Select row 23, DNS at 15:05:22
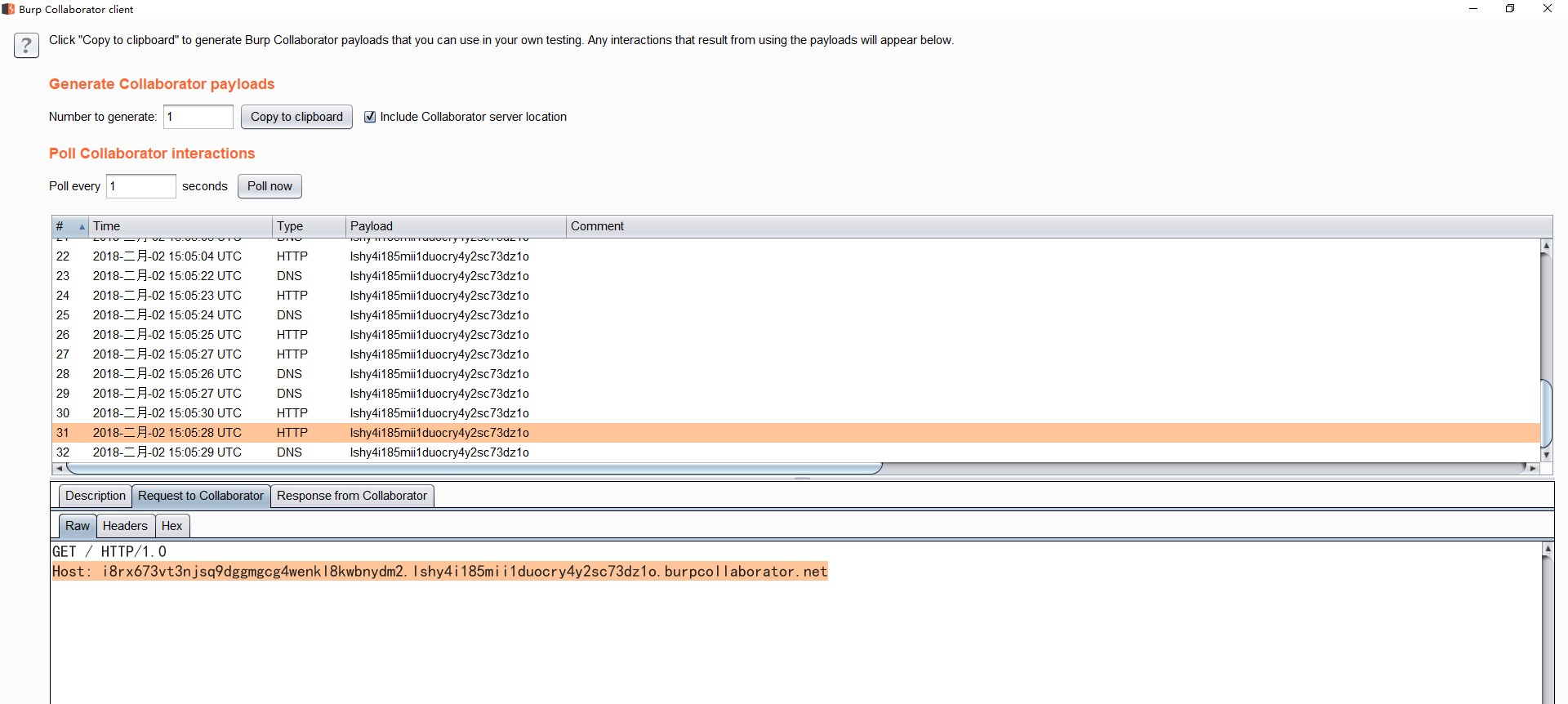The height and width of the screenshot is (704, 1568). tap(796, 276)
